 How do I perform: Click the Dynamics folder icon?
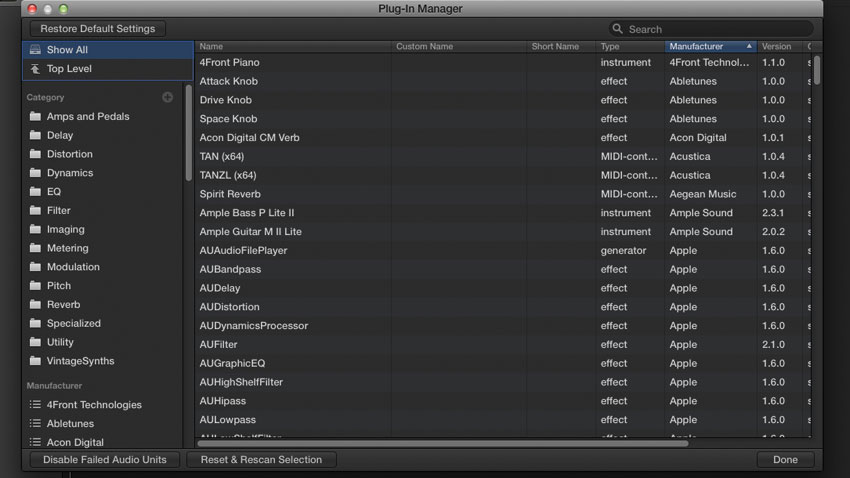click(35, 173)
